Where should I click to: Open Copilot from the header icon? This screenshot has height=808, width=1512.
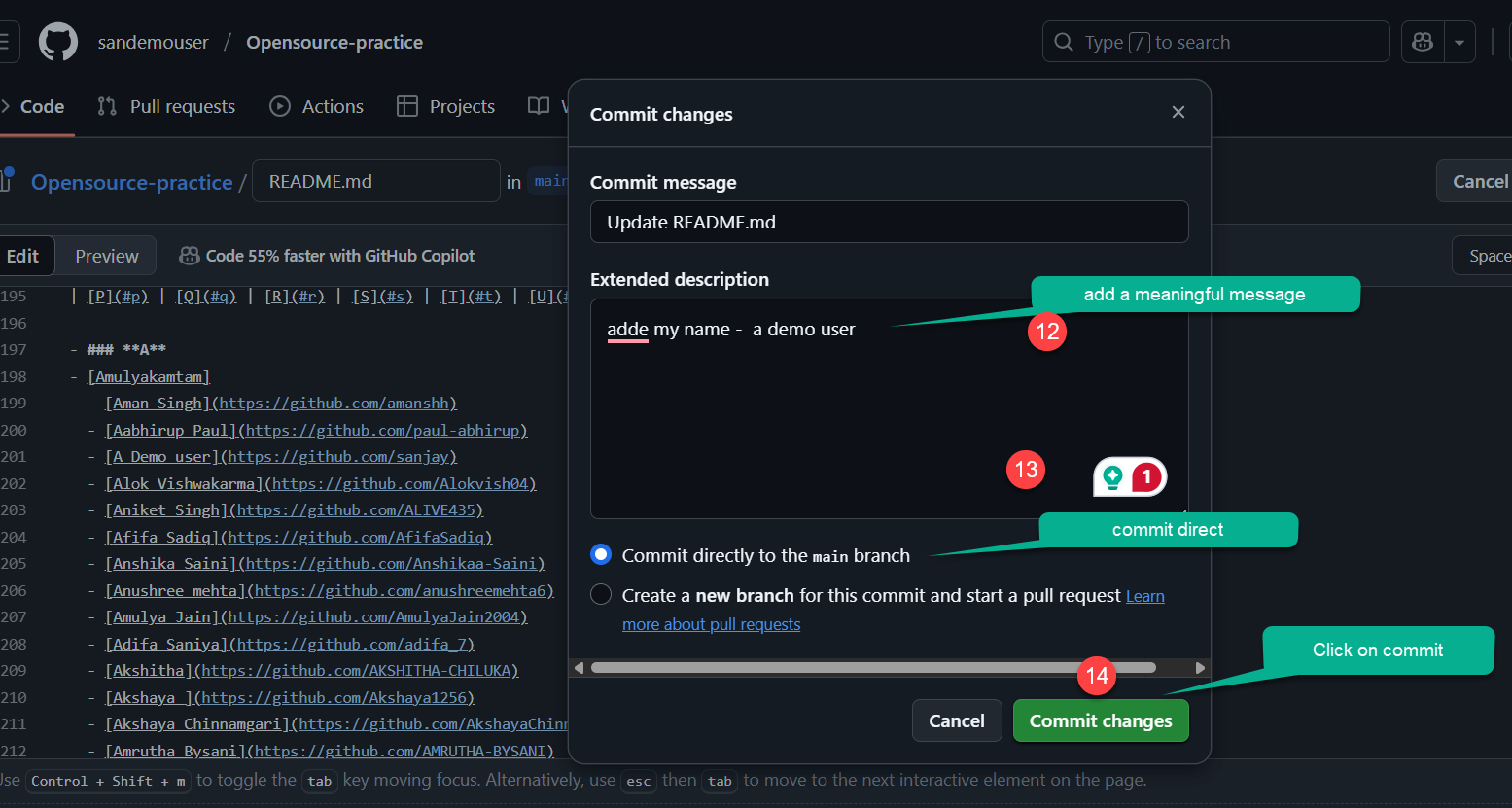pos(1422,41)
